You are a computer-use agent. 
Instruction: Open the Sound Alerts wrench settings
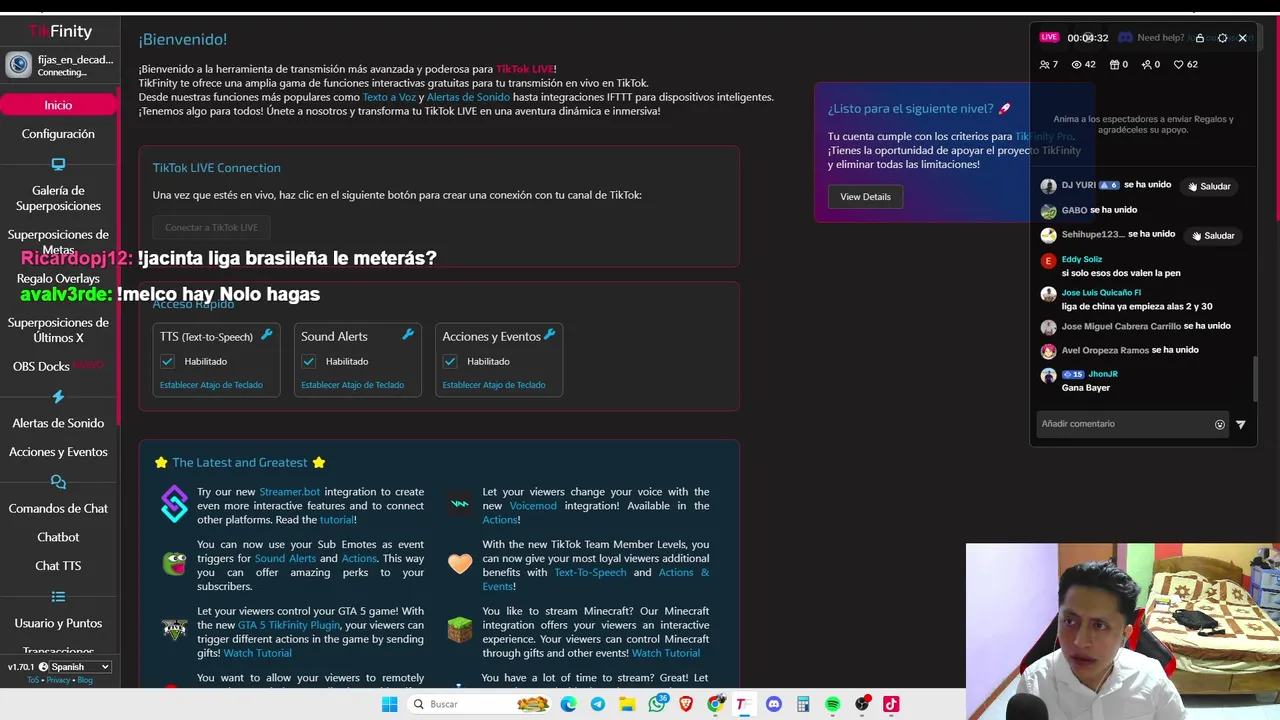point(408,335)
